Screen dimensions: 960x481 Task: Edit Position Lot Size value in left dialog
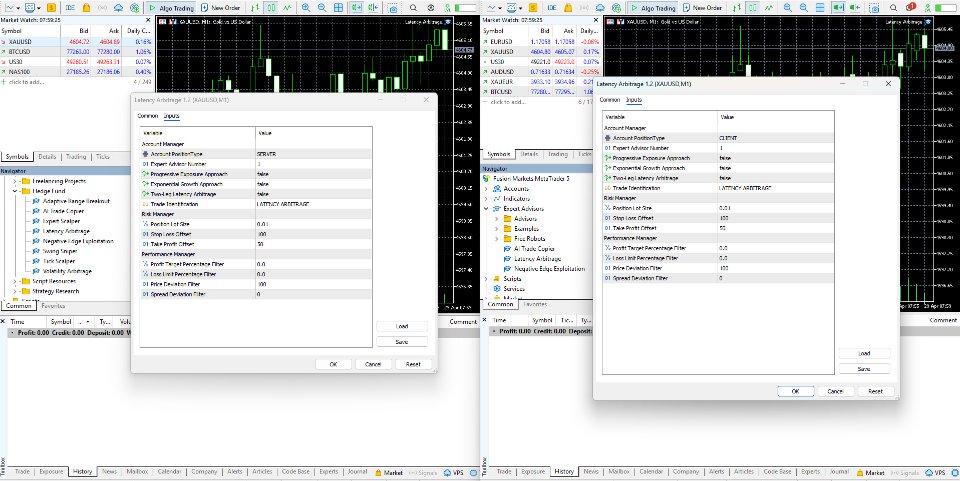[x=313, y=224]
